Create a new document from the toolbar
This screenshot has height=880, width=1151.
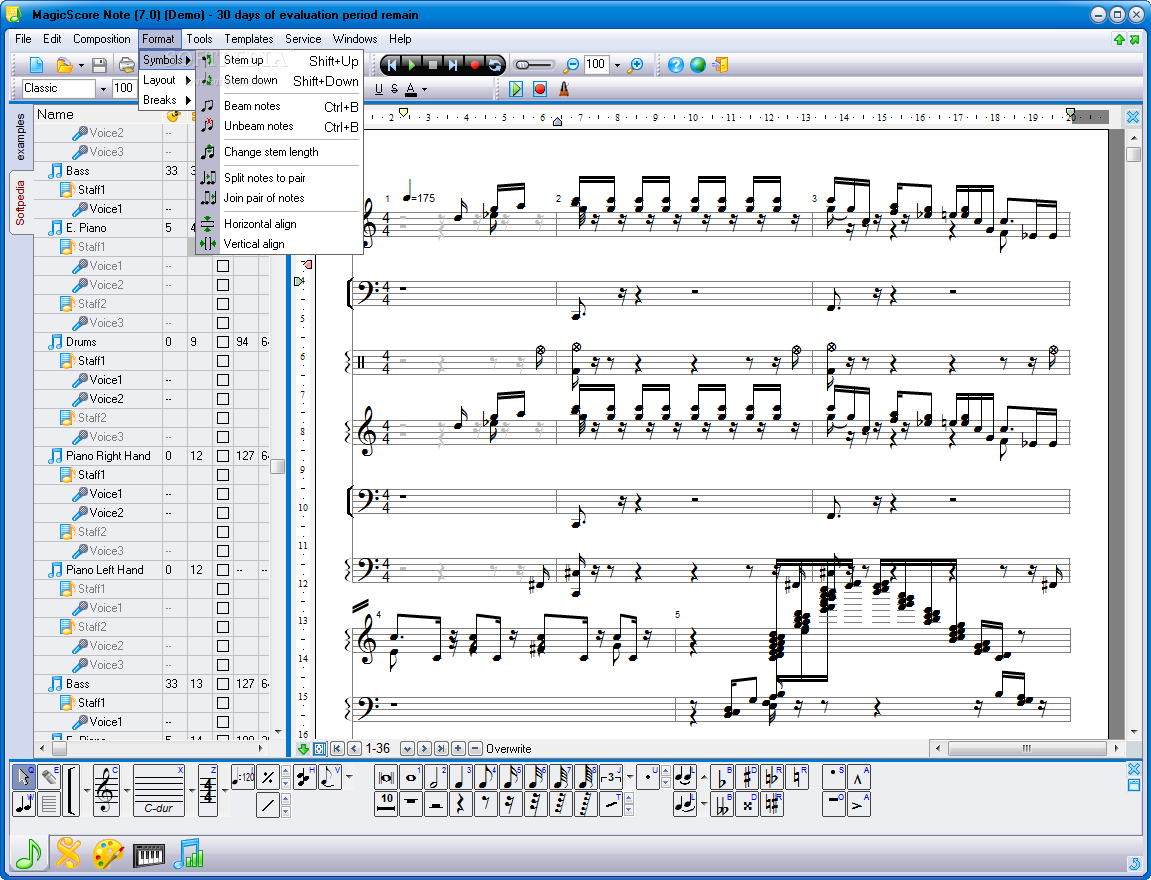[x=36, y=65]
